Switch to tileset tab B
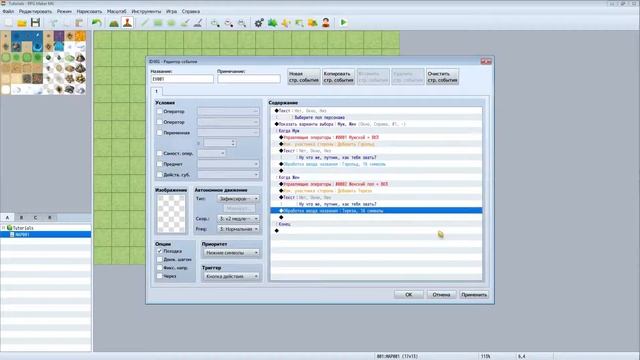 (x=21, y=218)
